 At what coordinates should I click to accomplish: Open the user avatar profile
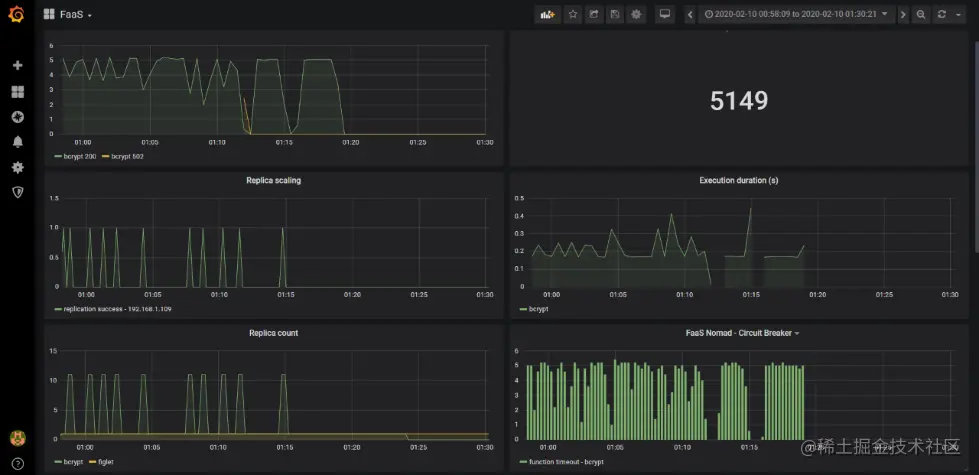pos(17,438)
